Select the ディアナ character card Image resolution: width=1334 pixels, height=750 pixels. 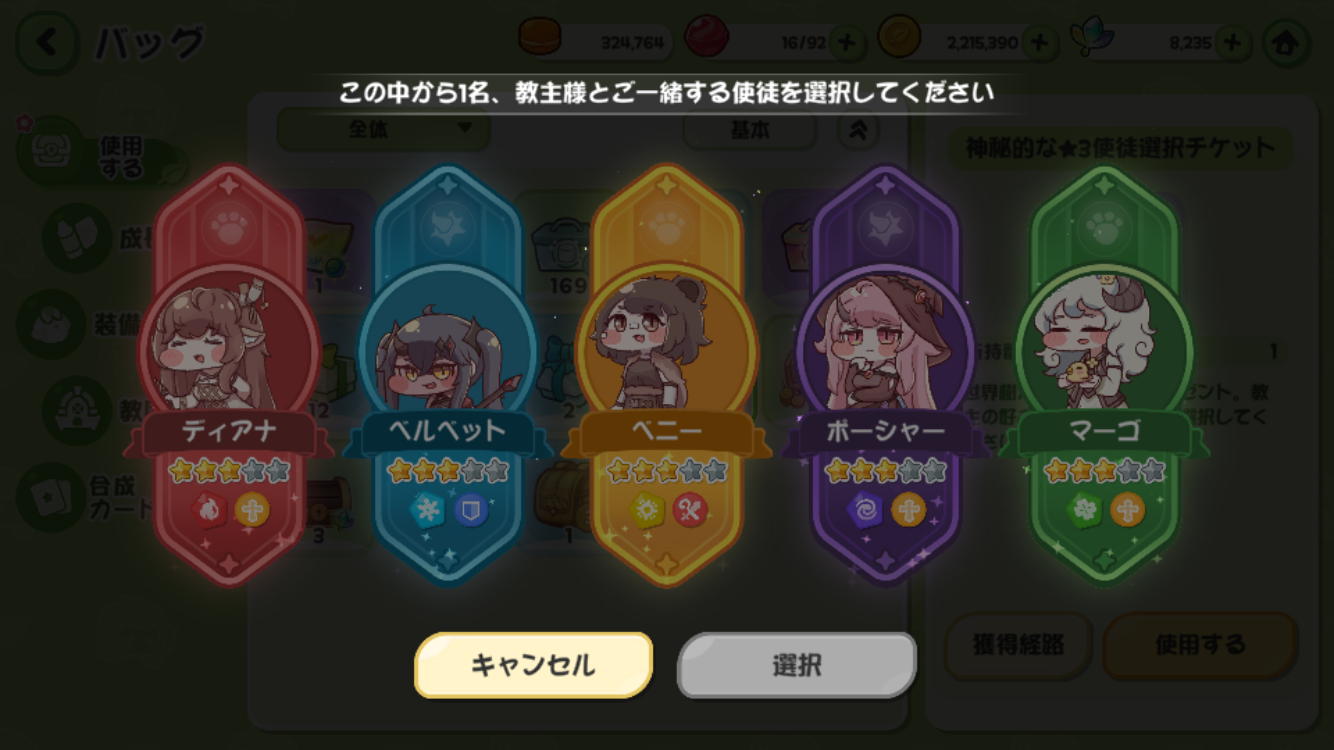coord(229,375)
